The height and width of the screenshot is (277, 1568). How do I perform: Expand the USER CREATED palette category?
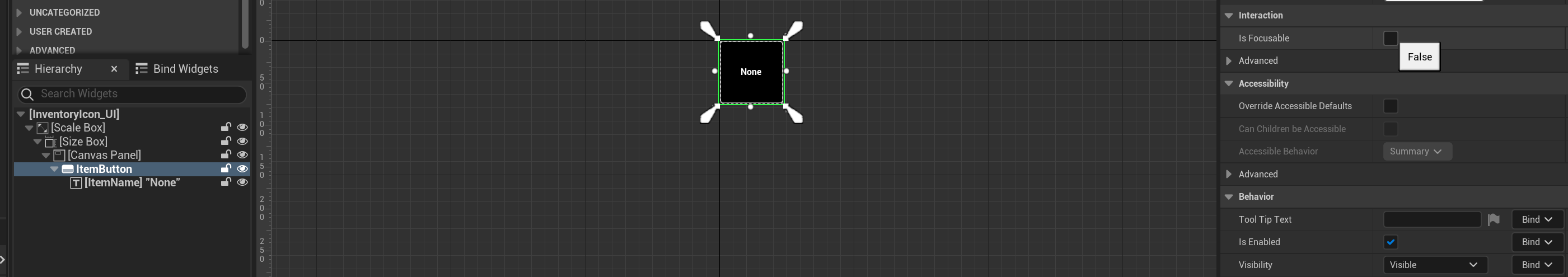pos(19,31)
